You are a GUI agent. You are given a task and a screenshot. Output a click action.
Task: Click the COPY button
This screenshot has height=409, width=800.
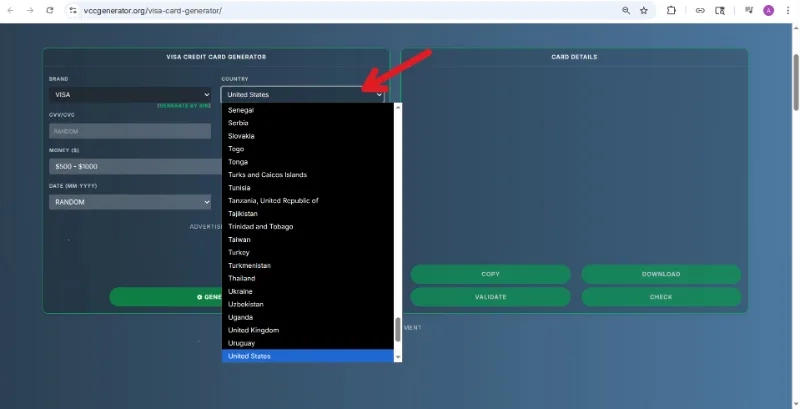pyautogui.click(x=490, y=274)
